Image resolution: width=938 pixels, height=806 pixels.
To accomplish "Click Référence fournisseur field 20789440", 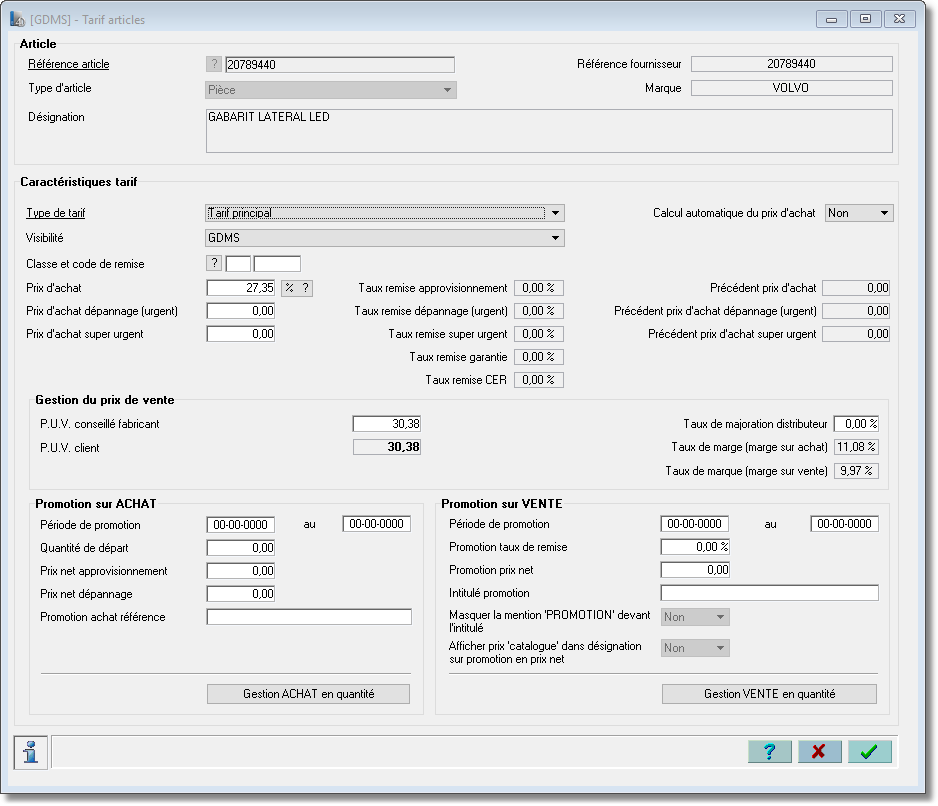I will pyautogui.click(x=791, y=64).
